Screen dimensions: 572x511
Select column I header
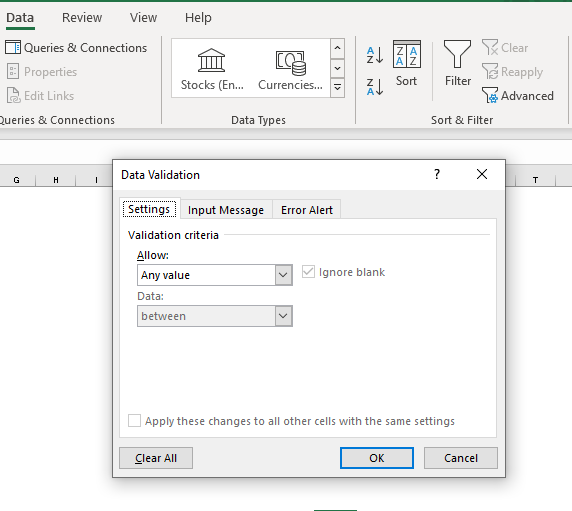[95, 180]
